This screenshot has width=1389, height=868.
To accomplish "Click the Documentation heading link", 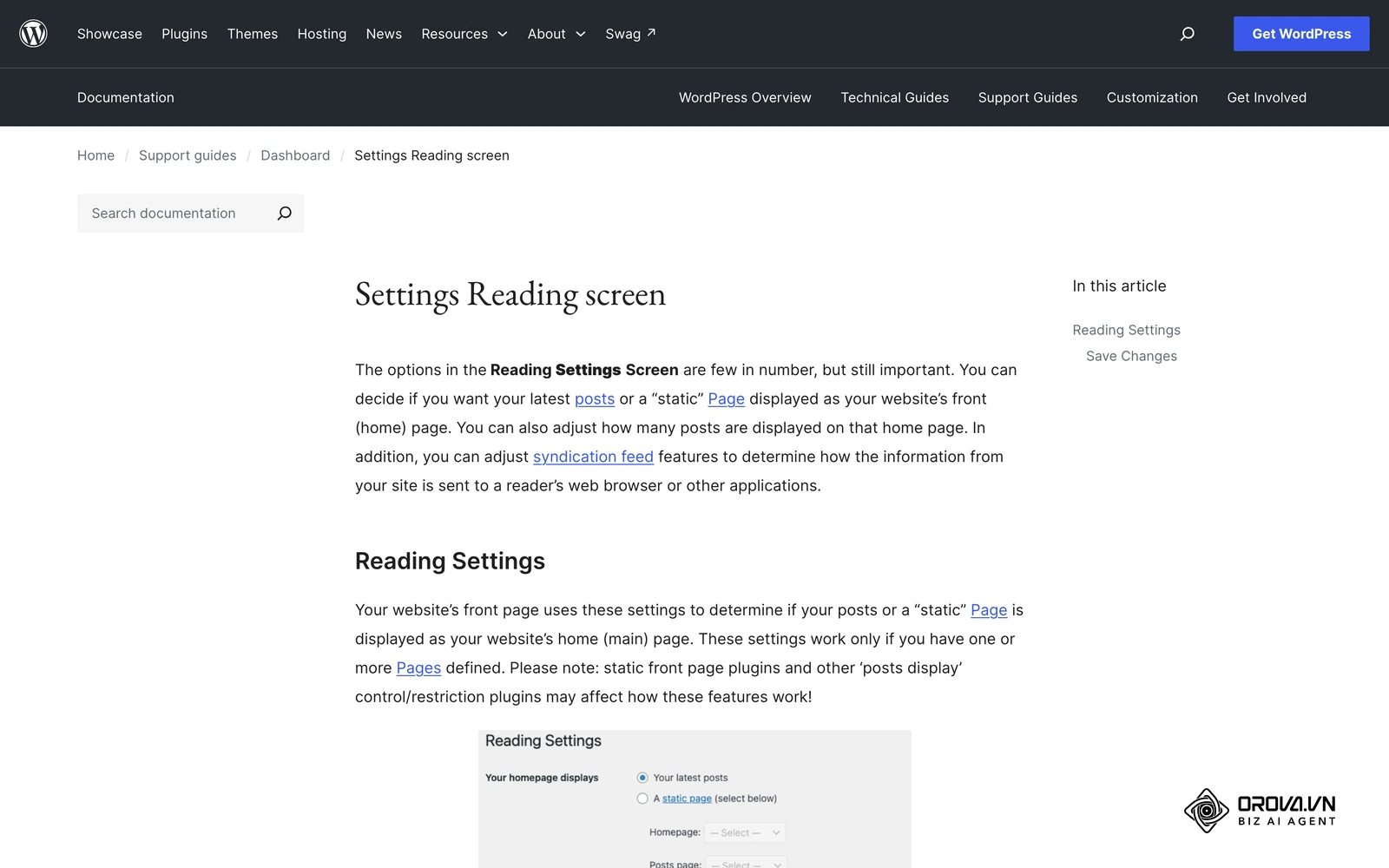I will [x=126, y=97].
